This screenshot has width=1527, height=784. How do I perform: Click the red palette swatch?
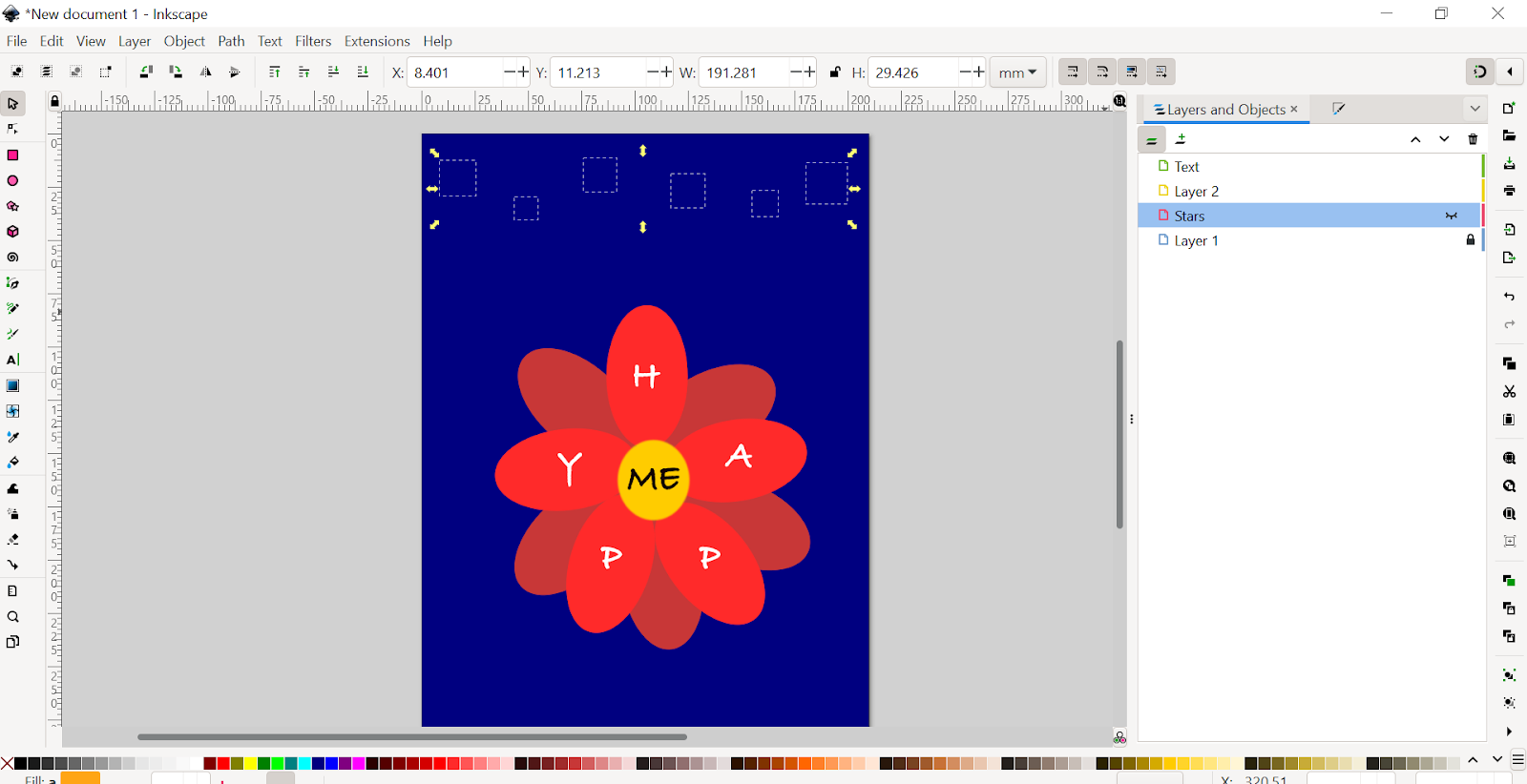click(223, 763)
